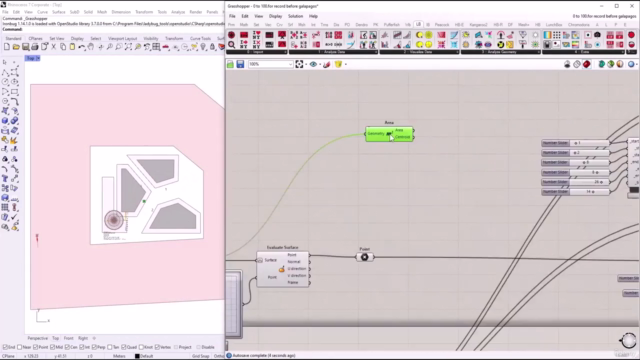Toggle the Mid osnap checkbox

click(x=52, y=347)
